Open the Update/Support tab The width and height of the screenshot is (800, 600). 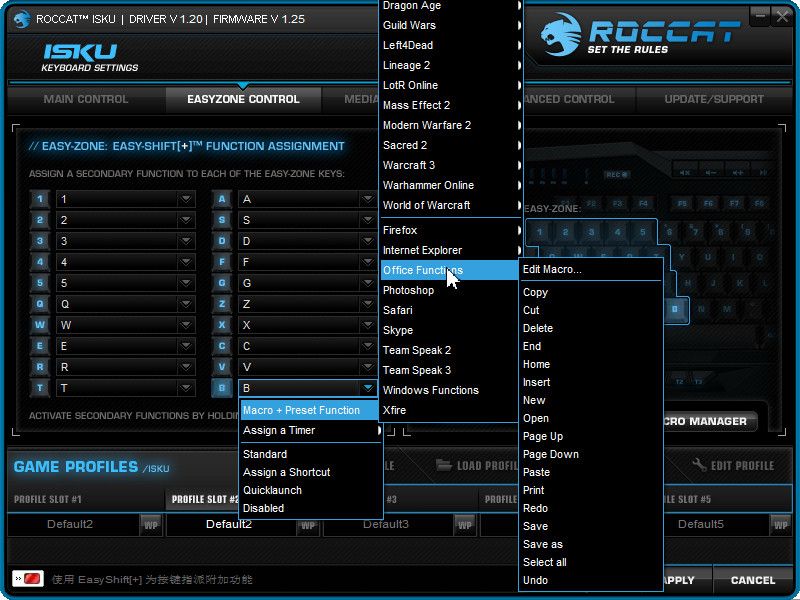pyautogui.click(x=714, y=99)
